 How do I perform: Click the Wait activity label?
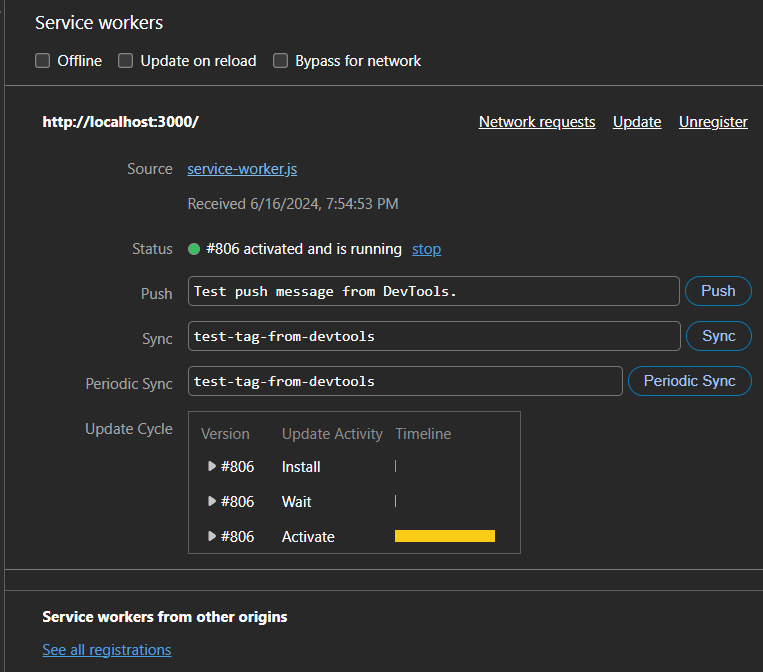point(296,502)
